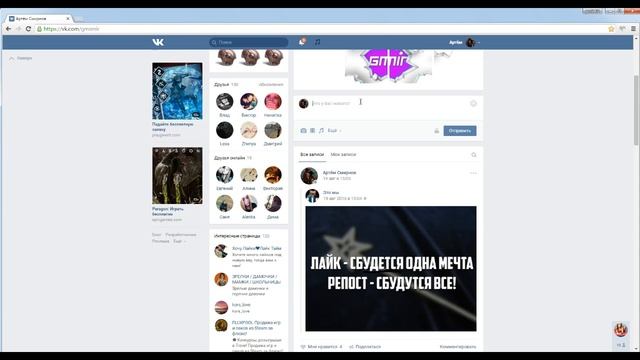Image resolution: width=640 pixels, height=360 pixels.
Task: Click the page vertical scrollbar thumb
Action: tap(636, 110)
